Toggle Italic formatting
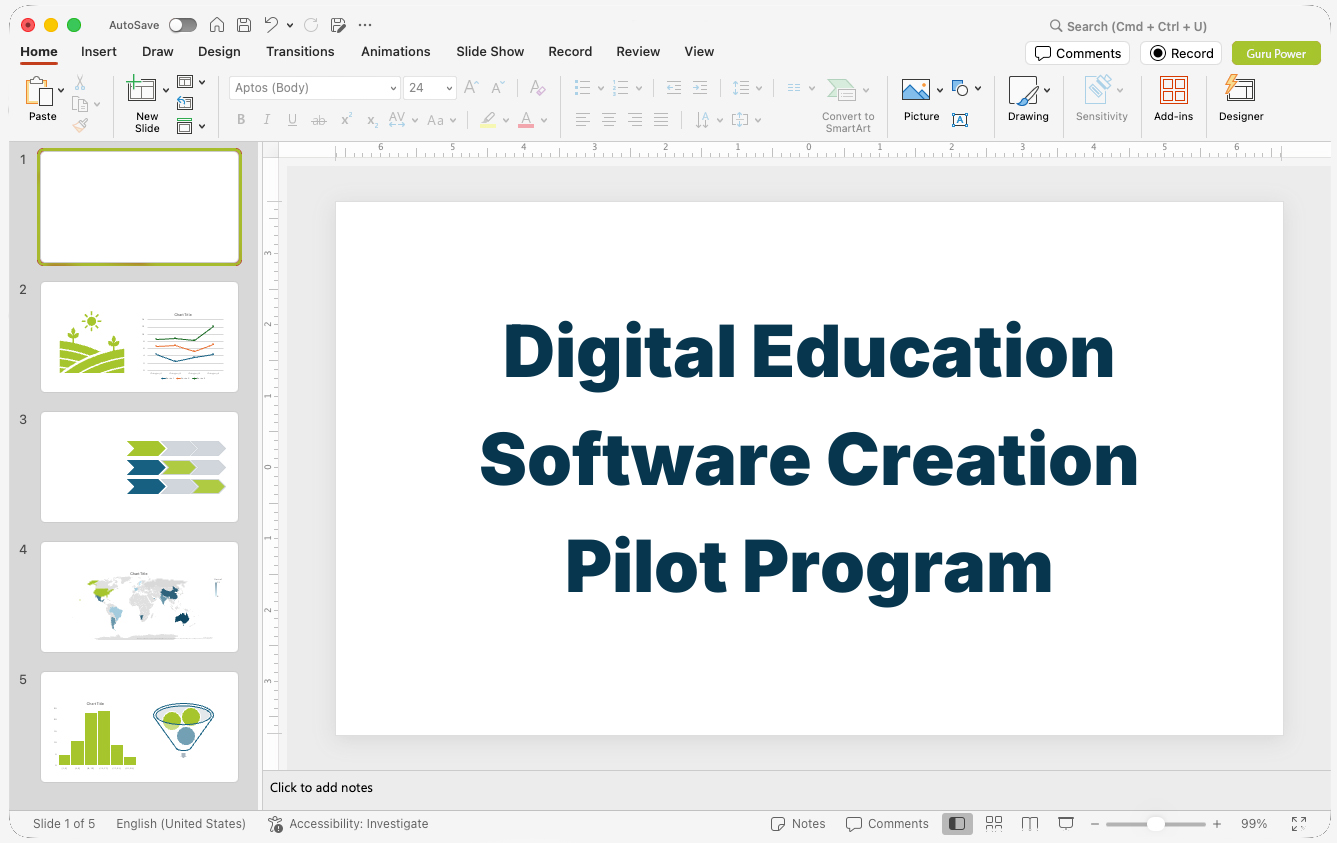The image size is (1337, 843). click(x=267, y=120)
